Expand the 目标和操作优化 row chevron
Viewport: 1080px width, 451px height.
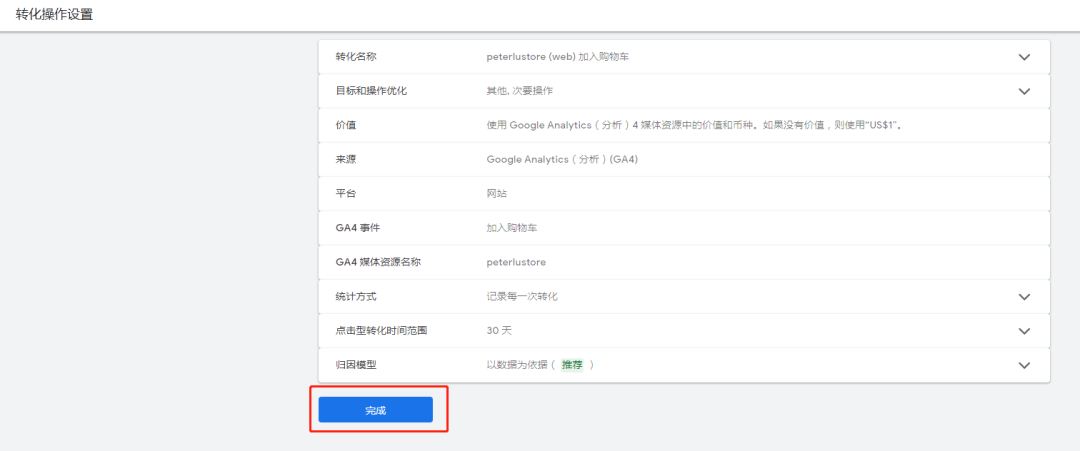pyautogui.click(x=1024, y=91)
